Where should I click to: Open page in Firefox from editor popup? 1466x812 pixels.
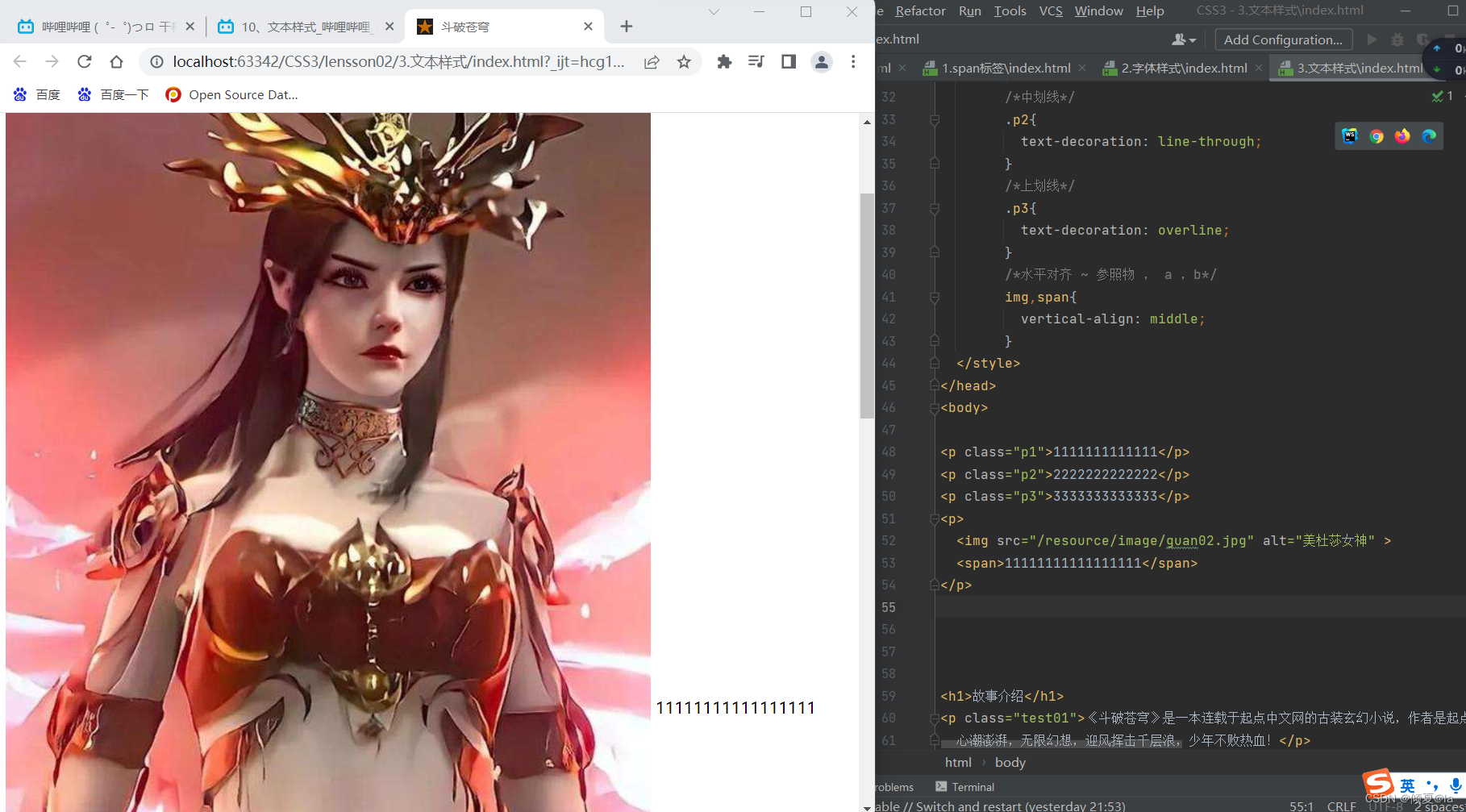pyautogui.click(x=1403, y=135)
